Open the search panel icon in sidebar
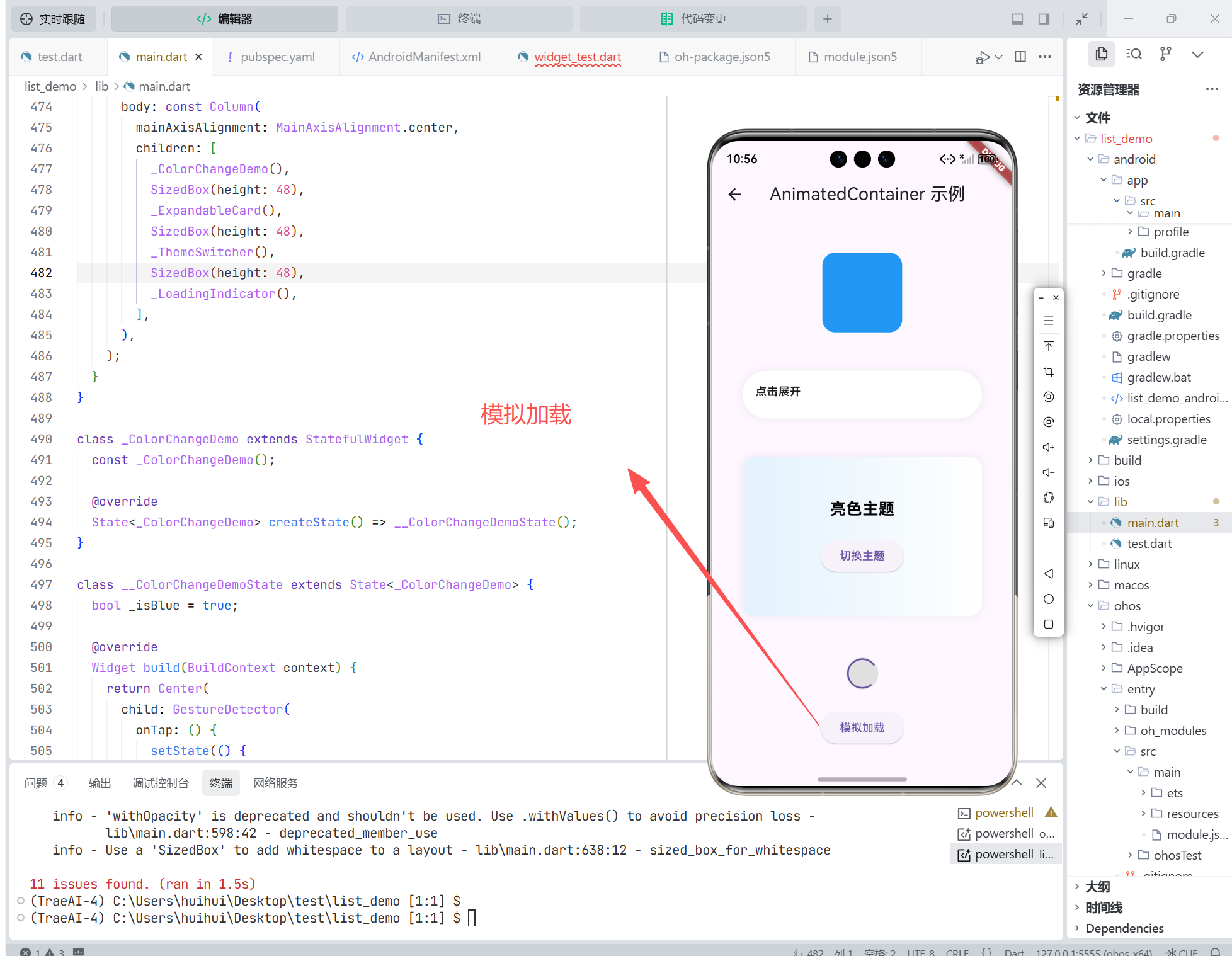This screenshot has width=1232, height=956. click(x=1134, y=54)
